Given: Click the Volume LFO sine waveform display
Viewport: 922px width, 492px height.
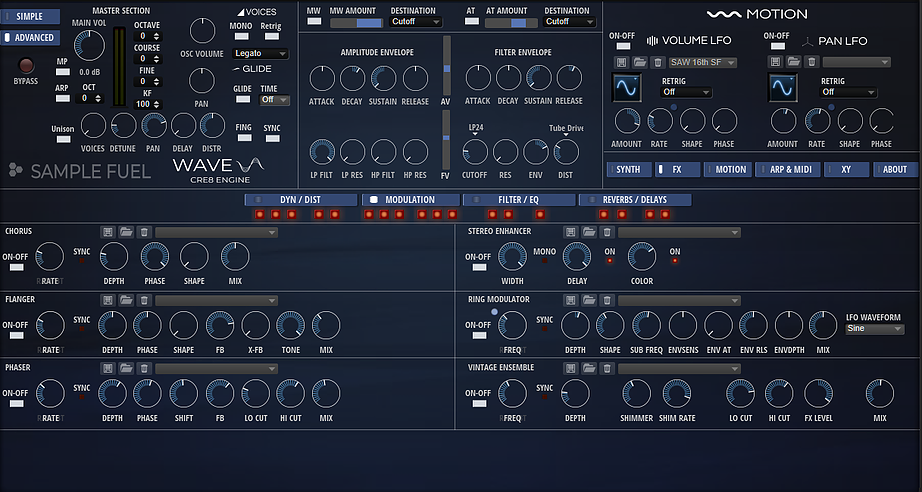Looking at the screenshot, I should [x=626, y=87].
